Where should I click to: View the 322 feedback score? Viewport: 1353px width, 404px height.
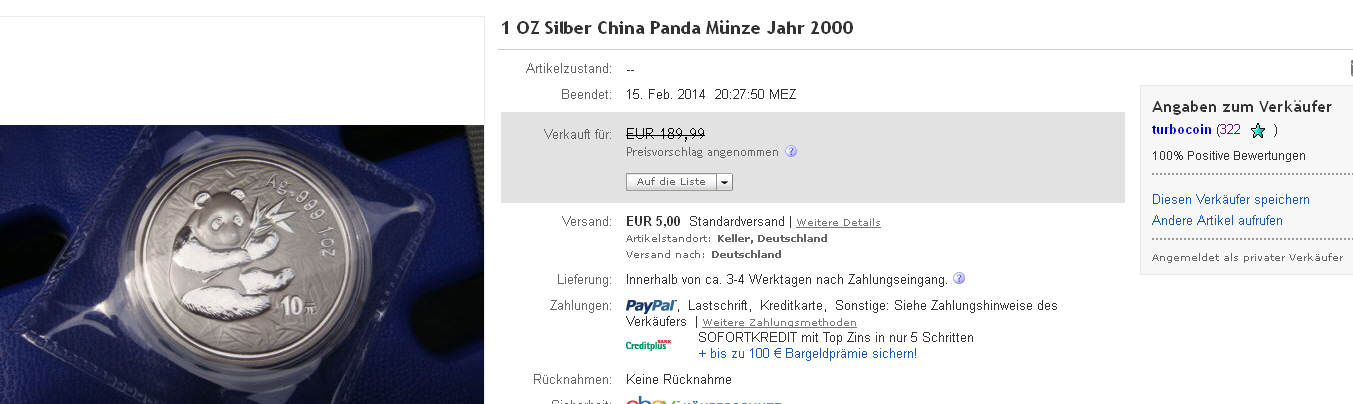click(x=1229, y=130)
